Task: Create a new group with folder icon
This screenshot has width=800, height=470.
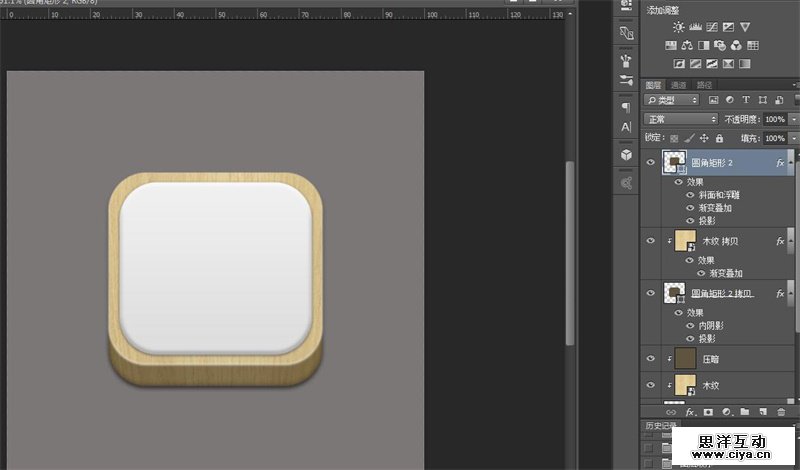Action: click(x=743, y=411)
